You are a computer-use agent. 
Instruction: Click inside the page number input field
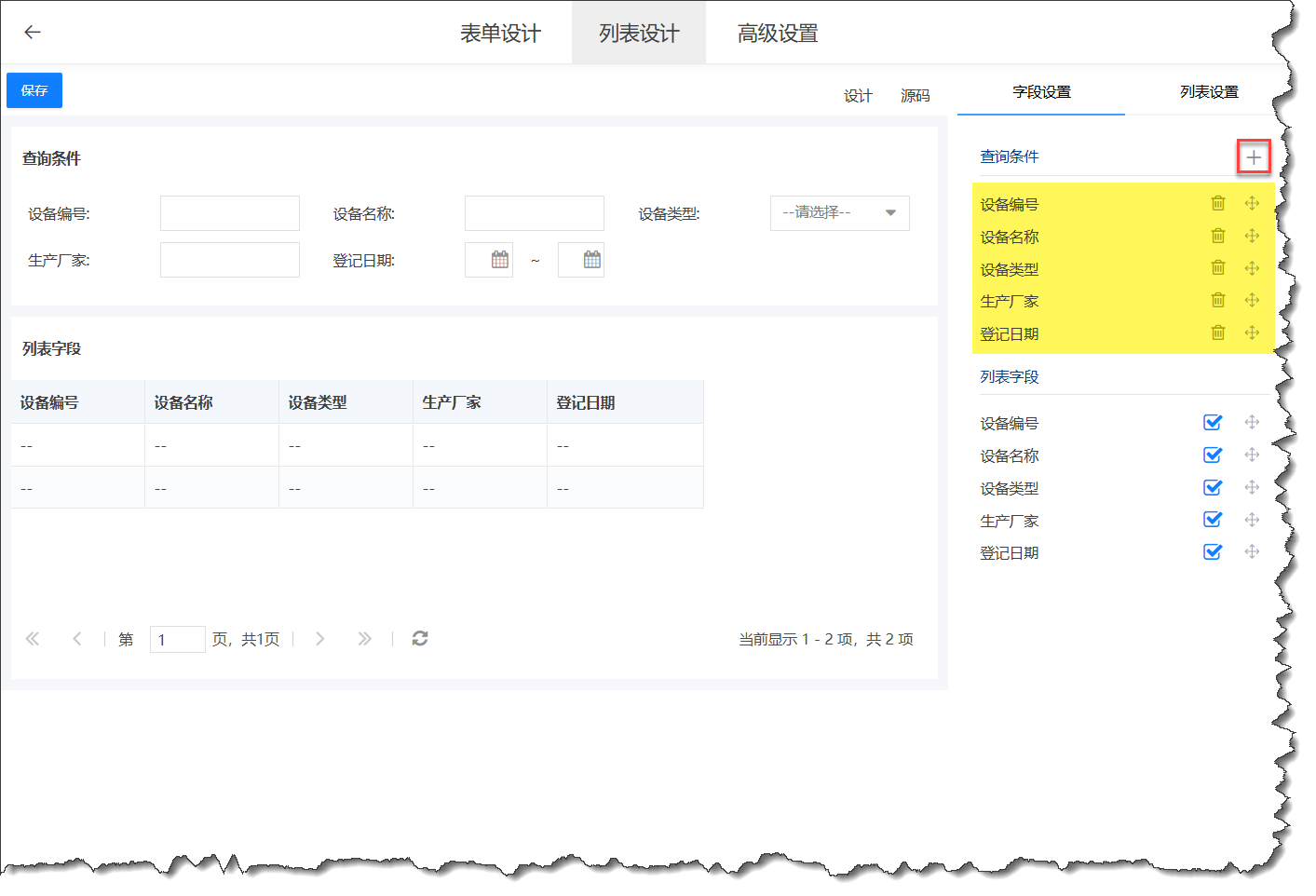177,638
